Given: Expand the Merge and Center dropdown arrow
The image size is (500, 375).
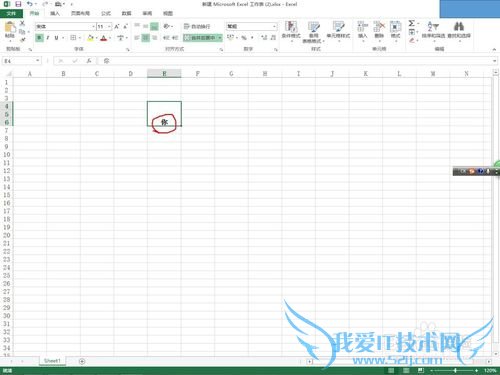Looking at the screenshot, I should tap(220, 38).
